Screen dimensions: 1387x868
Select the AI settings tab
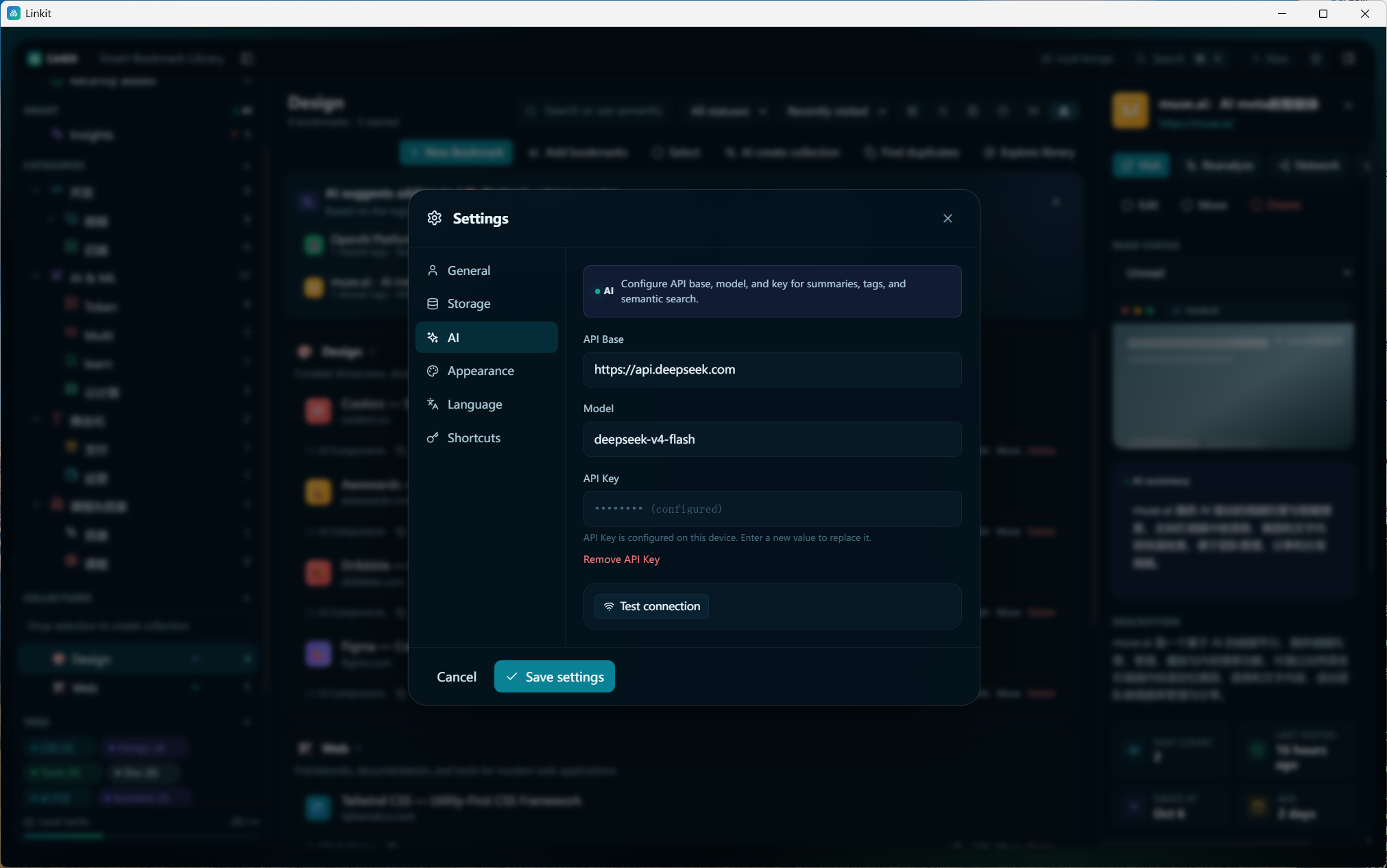point(486,337)
